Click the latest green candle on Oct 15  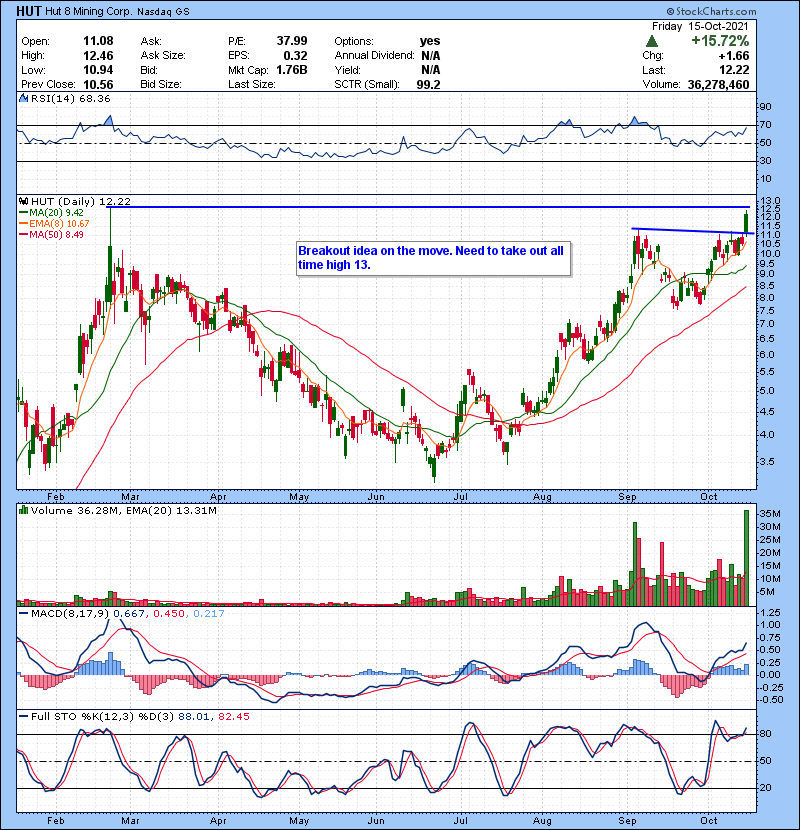[746, 222]
